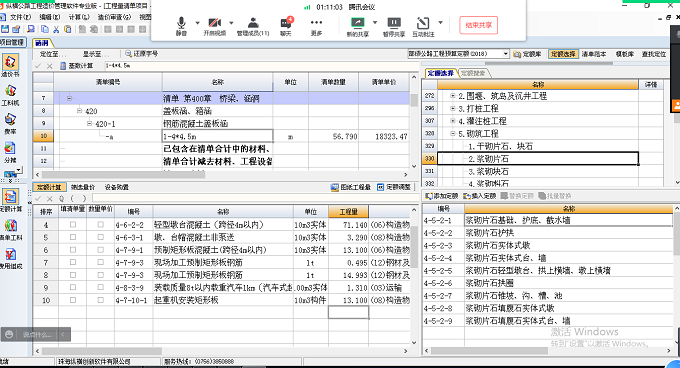
Task: Collapse the 5.砌筑工程 node
Action: pyautogui.click(x=453, y=134)
